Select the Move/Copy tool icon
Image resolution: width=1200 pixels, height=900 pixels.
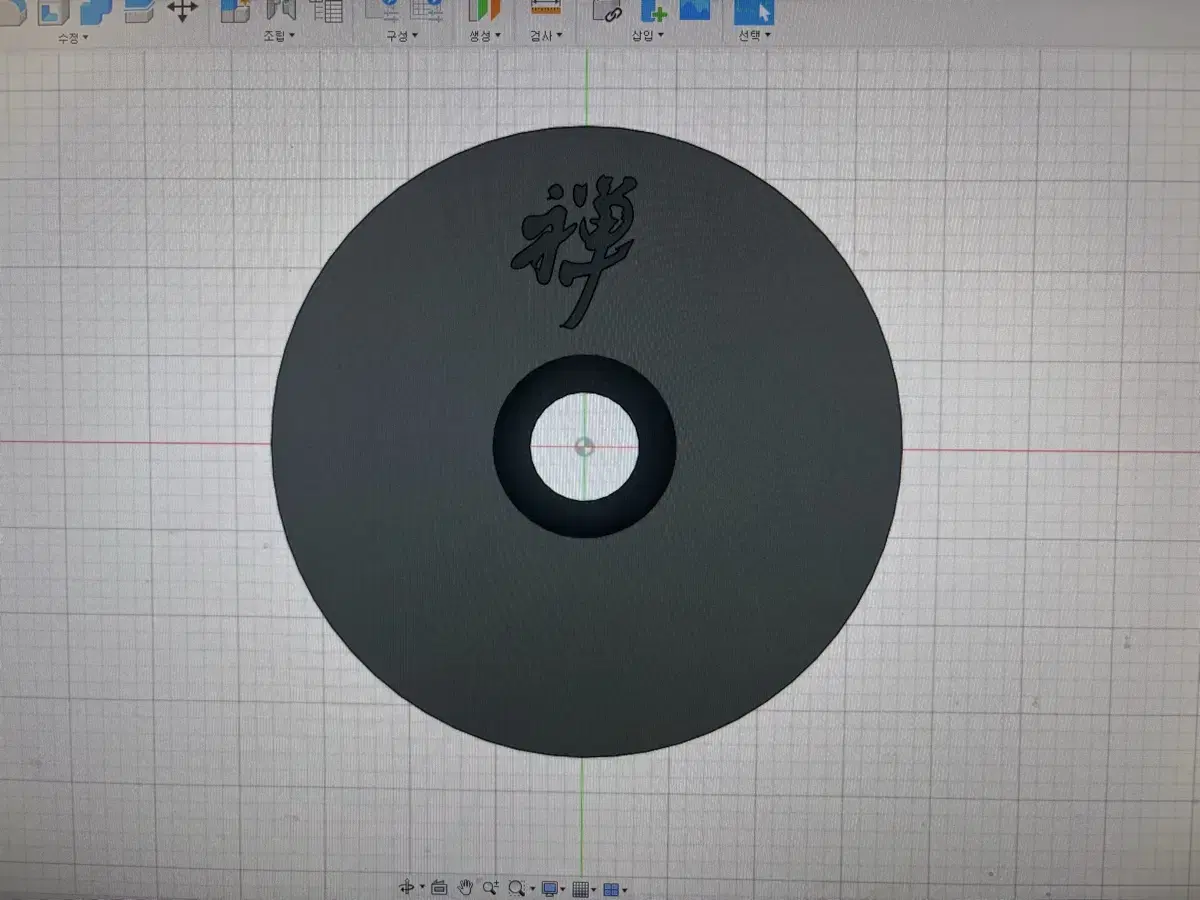181,12
